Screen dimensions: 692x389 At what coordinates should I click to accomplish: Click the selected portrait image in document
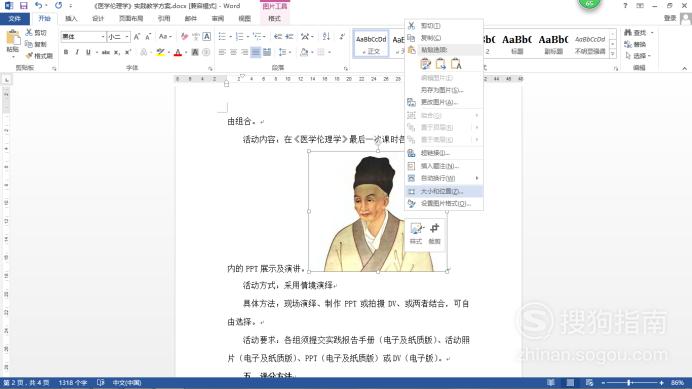click(x=378, y=212)
